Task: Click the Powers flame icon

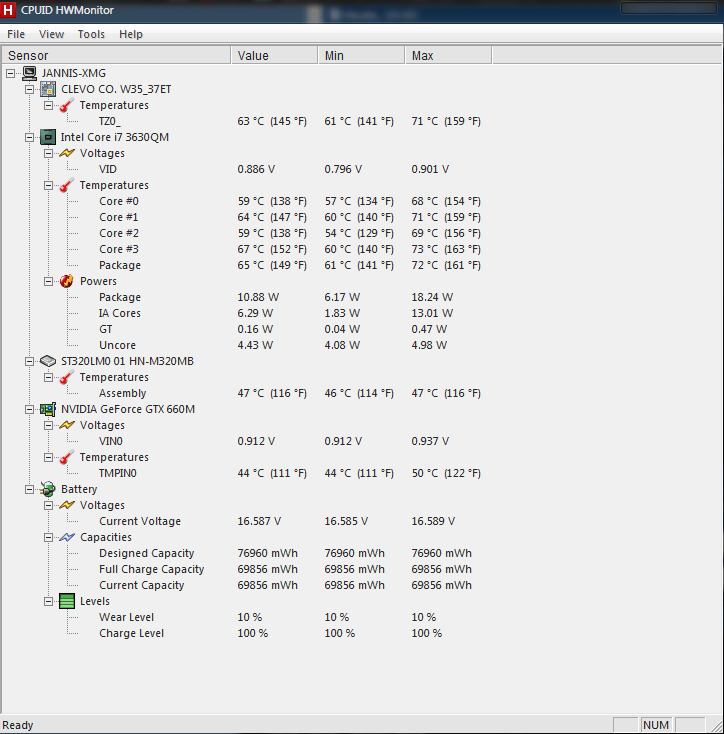Action: click(67, 281)
